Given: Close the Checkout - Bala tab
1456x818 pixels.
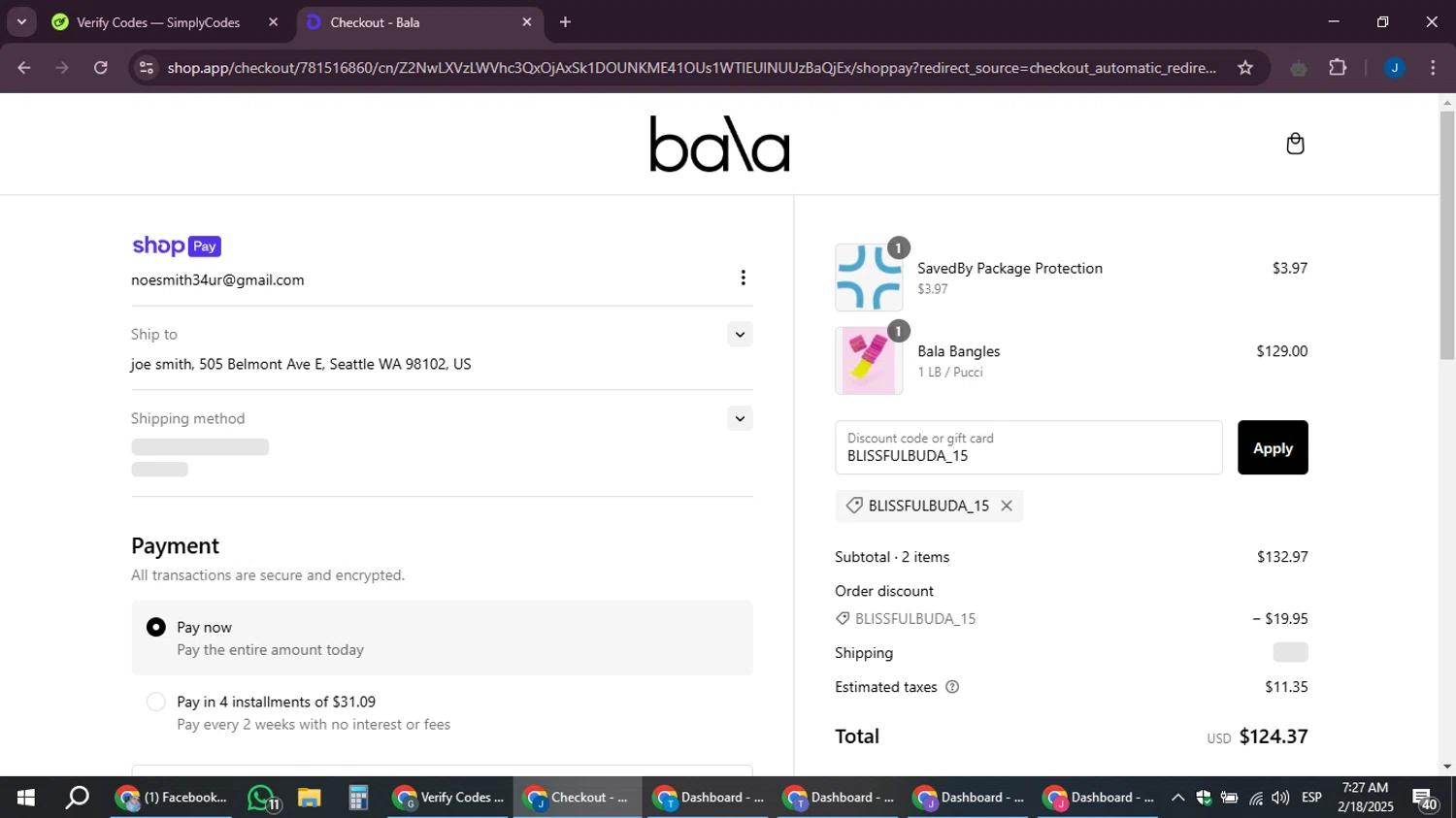Looking at the screenshot, I should click(527, 21).
